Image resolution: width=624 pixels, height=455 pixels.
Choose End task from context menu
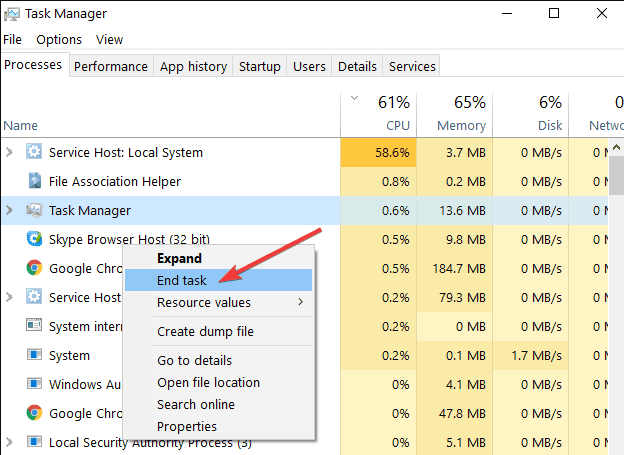(x=182, y=281)
